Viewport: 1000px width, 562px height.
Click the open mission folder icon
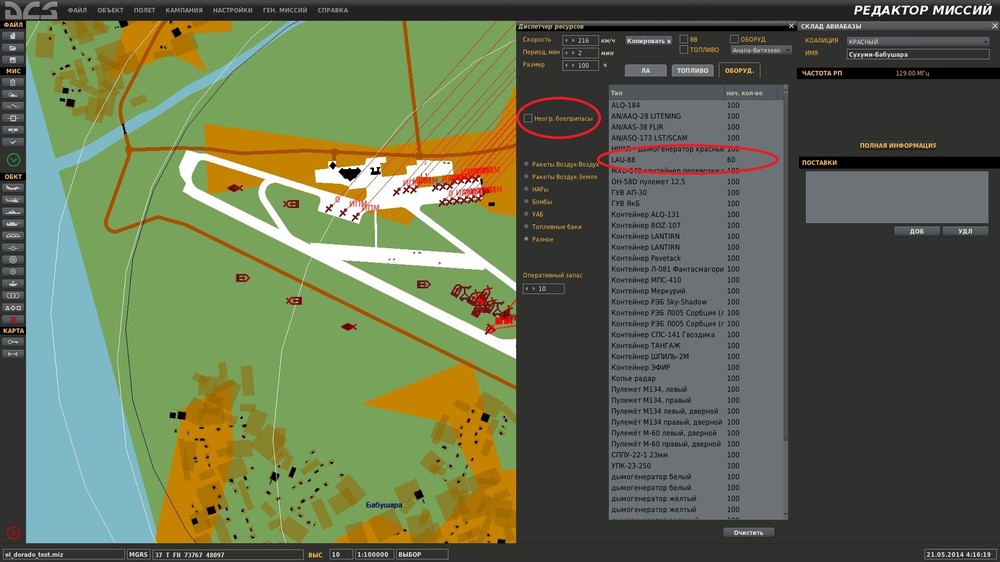[13, 48]
